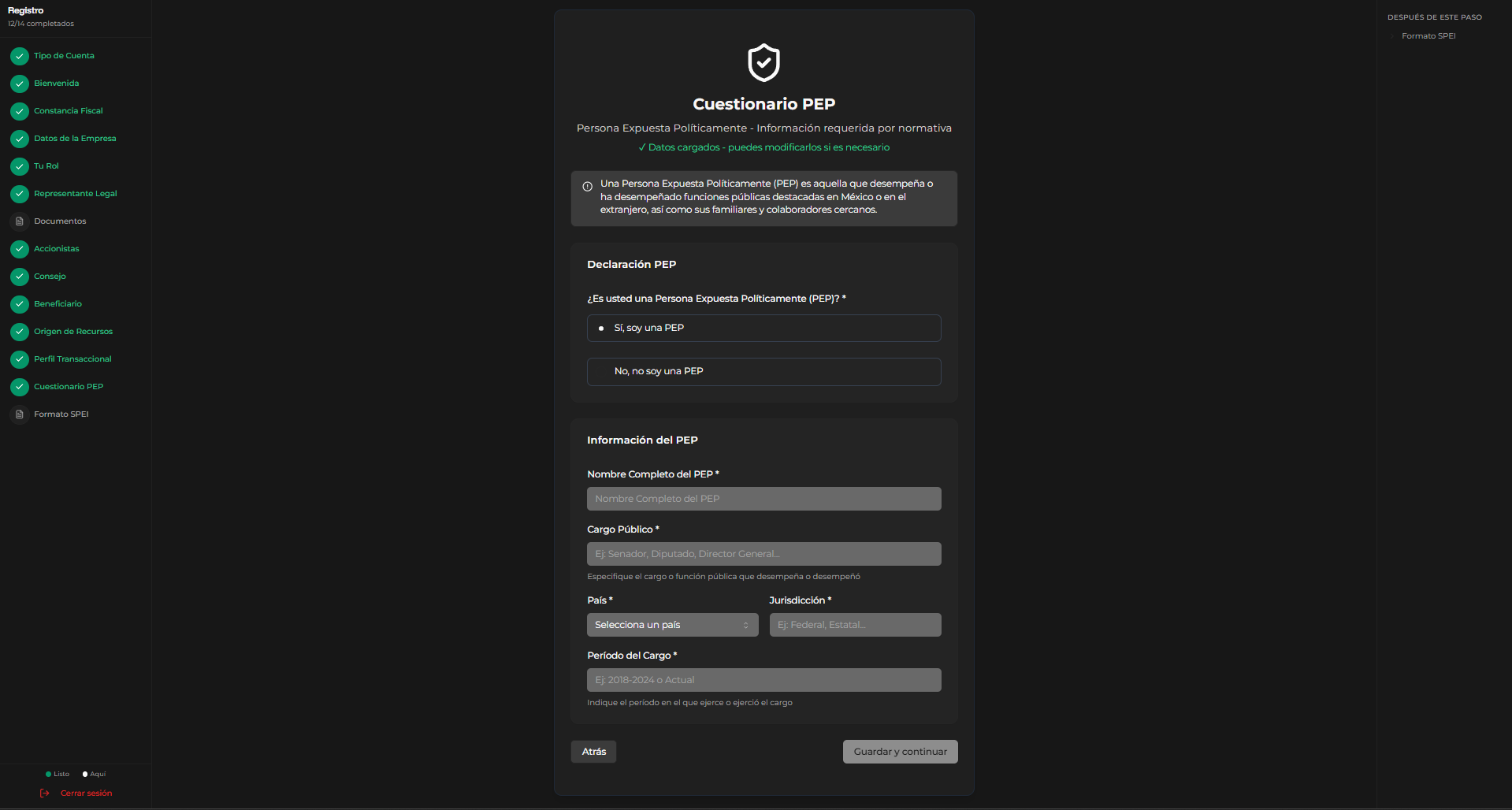Image resolution: width=1512 pixels, height=810 pixels.
Task: Open the 'Selecciona un país' dropdown
Action: point(672,625)
